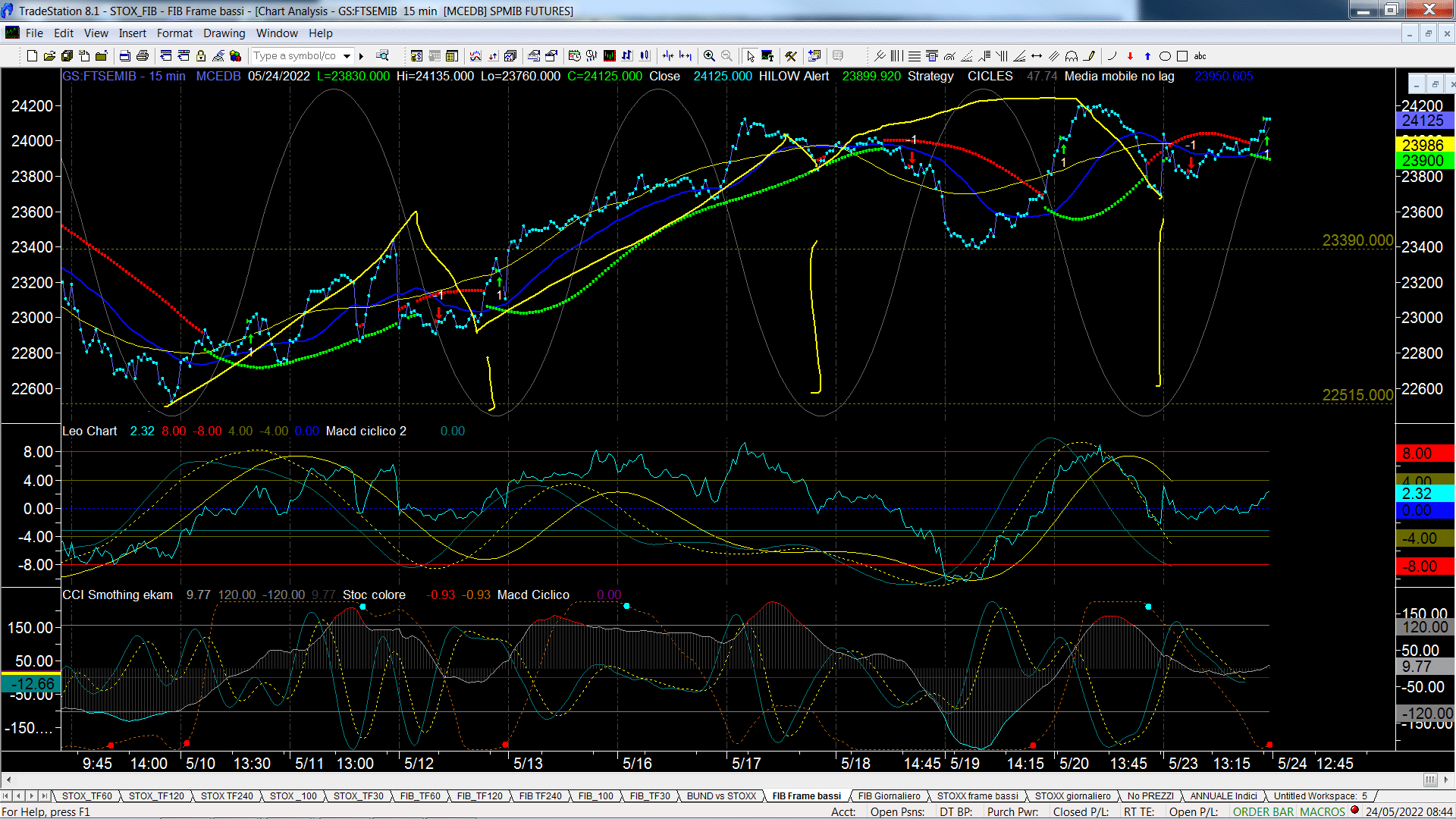The height and width of the screenshot is (819, 1456).
Task: Switch to the STOX_TF120 workspace tab
Action: [156, 795]
